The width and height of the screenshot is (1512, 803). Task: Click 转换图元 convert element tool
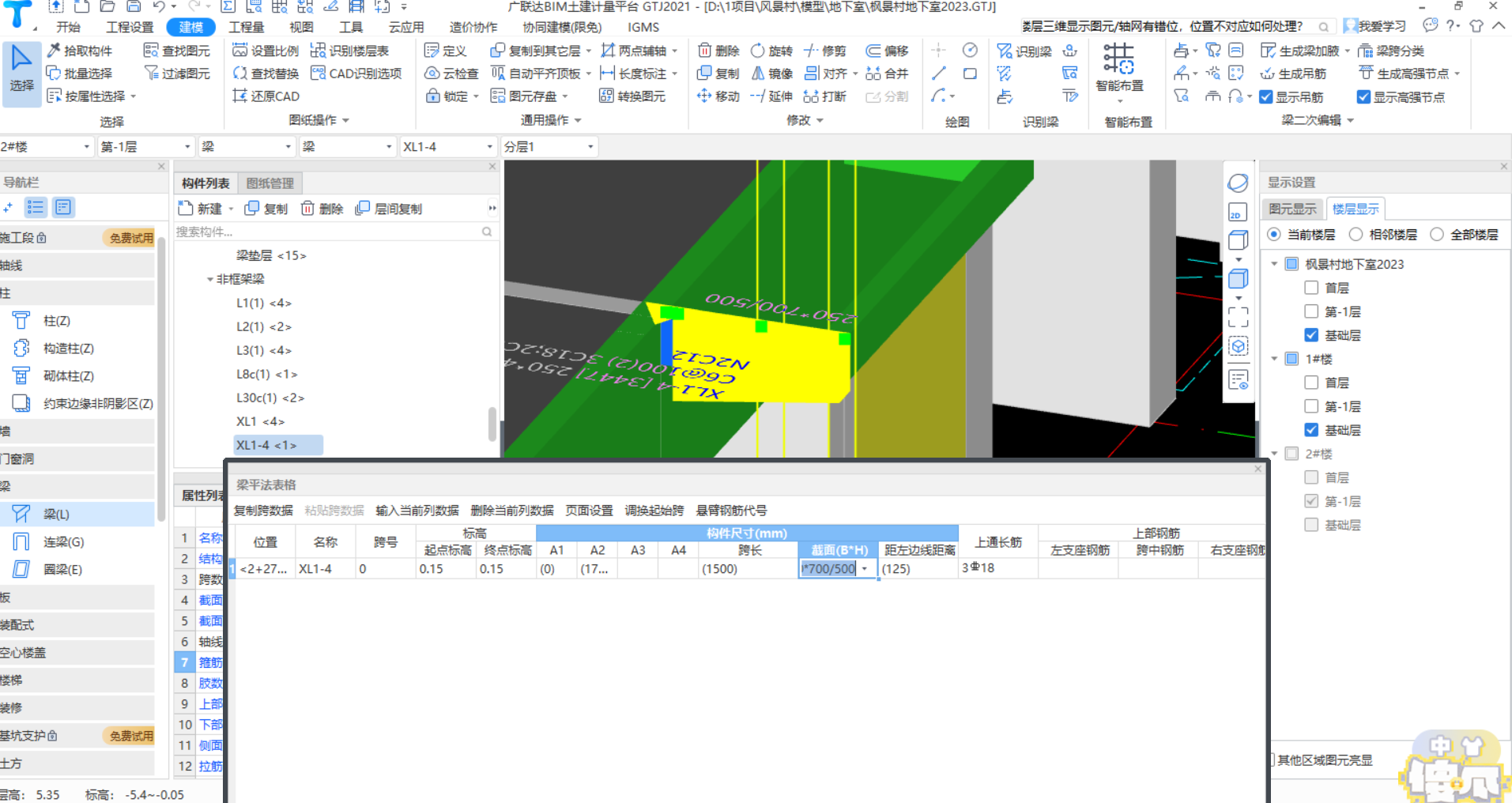pyautogui.click(x=632, y=96)
